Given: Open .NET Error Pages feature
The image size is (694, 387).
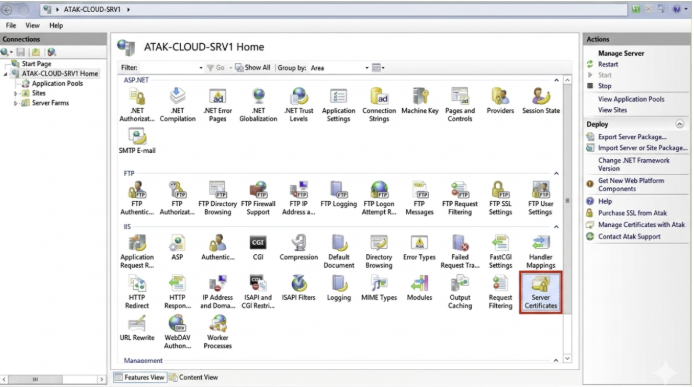Looking at the screenshot, I should pos(218,105).
